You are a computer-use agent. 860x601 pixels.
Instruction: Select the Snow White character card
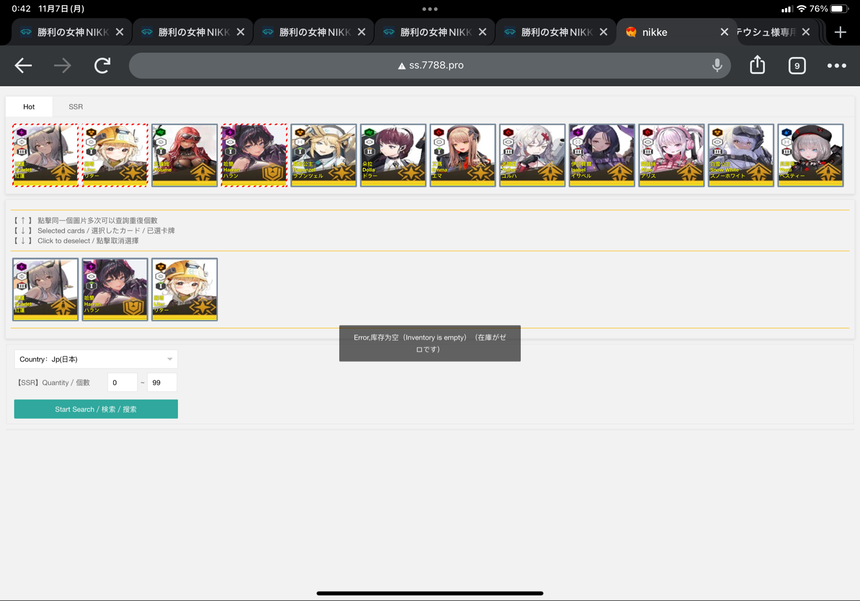pyautogui.click(x=741, y=155)
